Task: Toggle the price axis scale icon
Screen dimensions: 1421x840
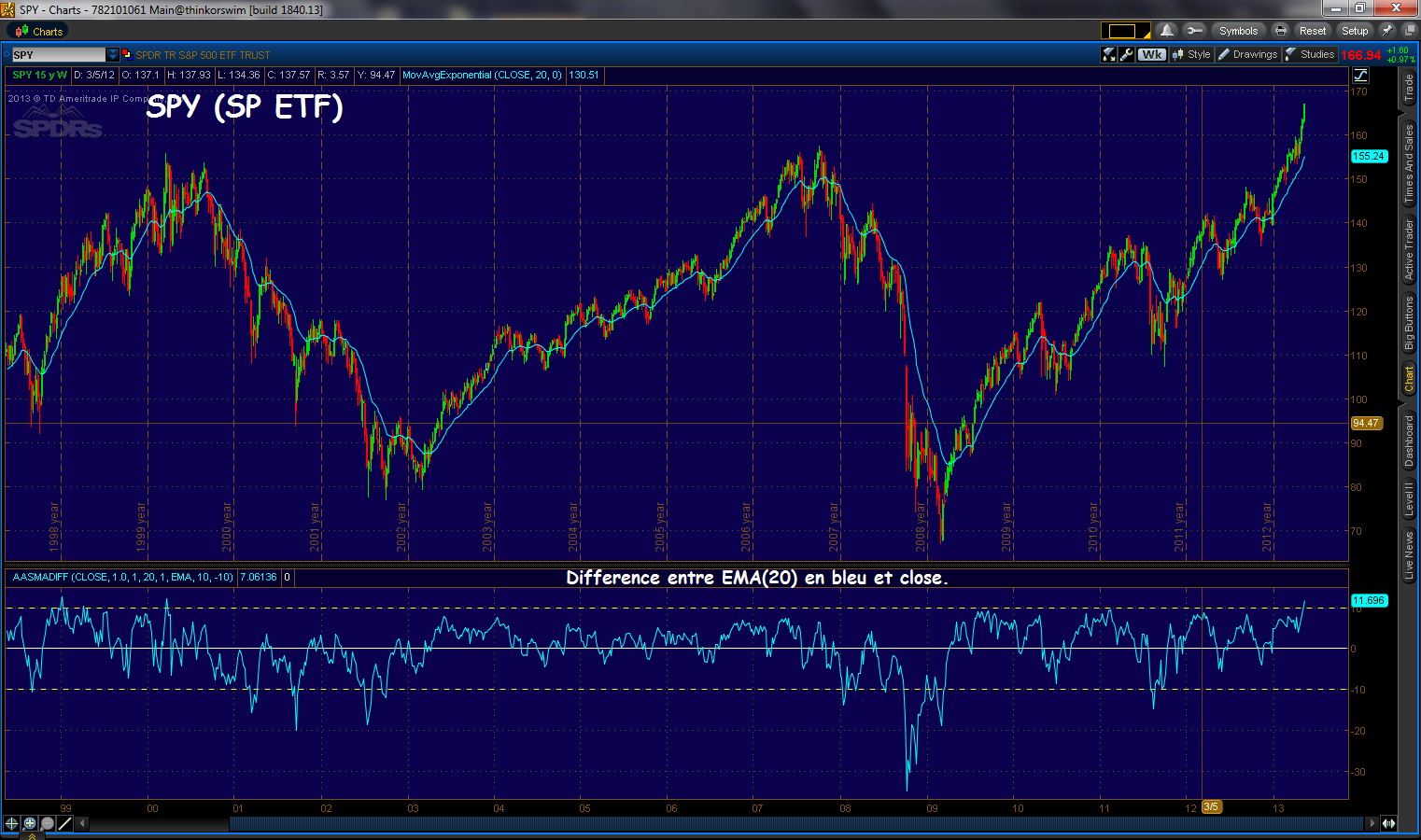Action: 1360,75
